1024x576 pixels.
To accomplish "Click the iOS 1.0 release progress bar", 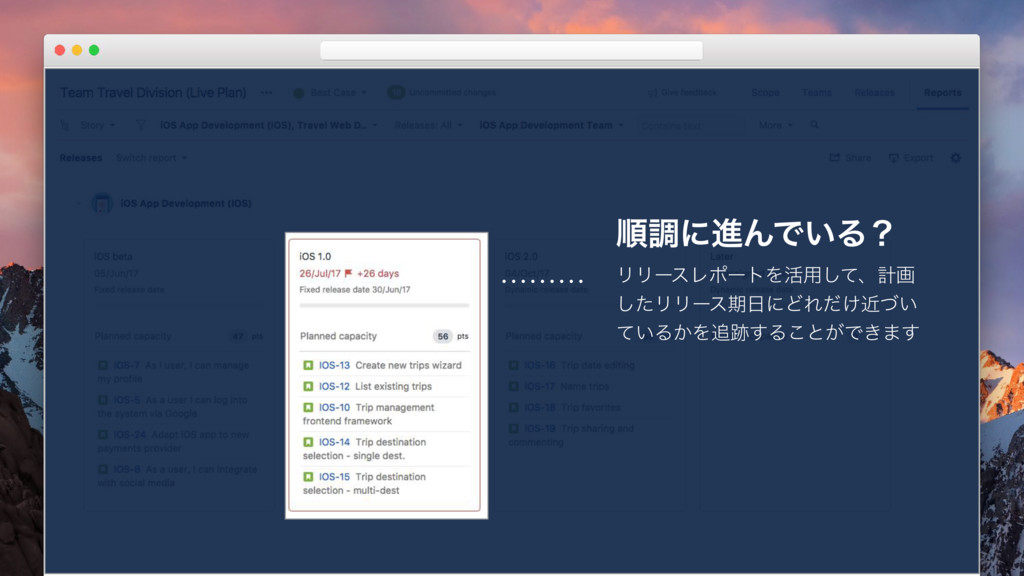I will pos(384,305).
